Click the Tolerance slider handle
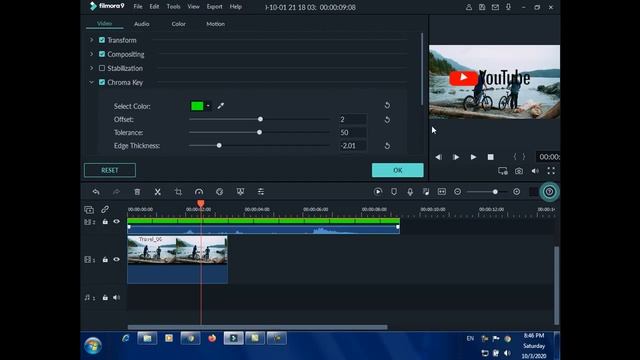640x360 pixels. point(259,132)
